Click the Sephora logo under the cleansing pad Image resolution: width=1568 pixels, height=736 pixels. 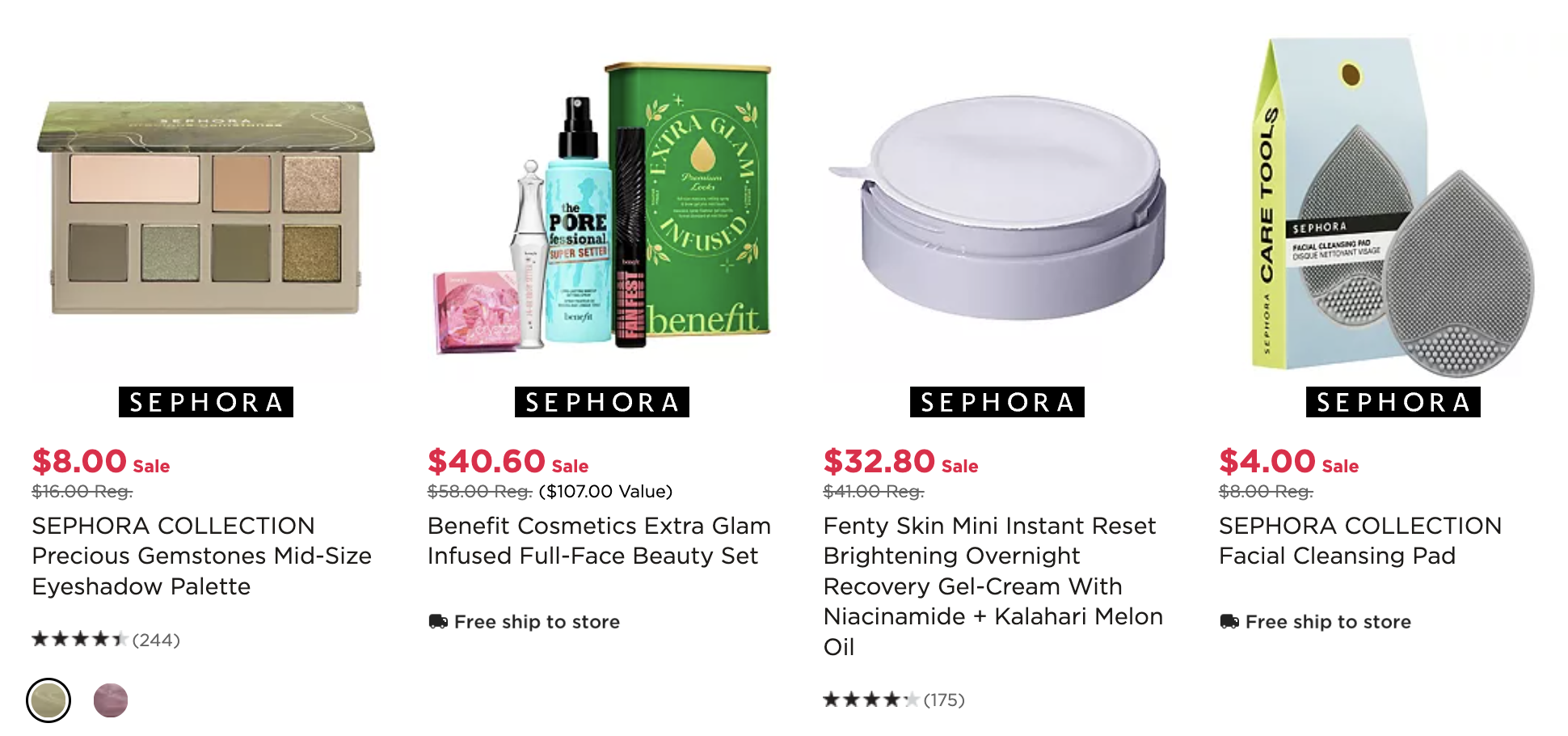1393,402
